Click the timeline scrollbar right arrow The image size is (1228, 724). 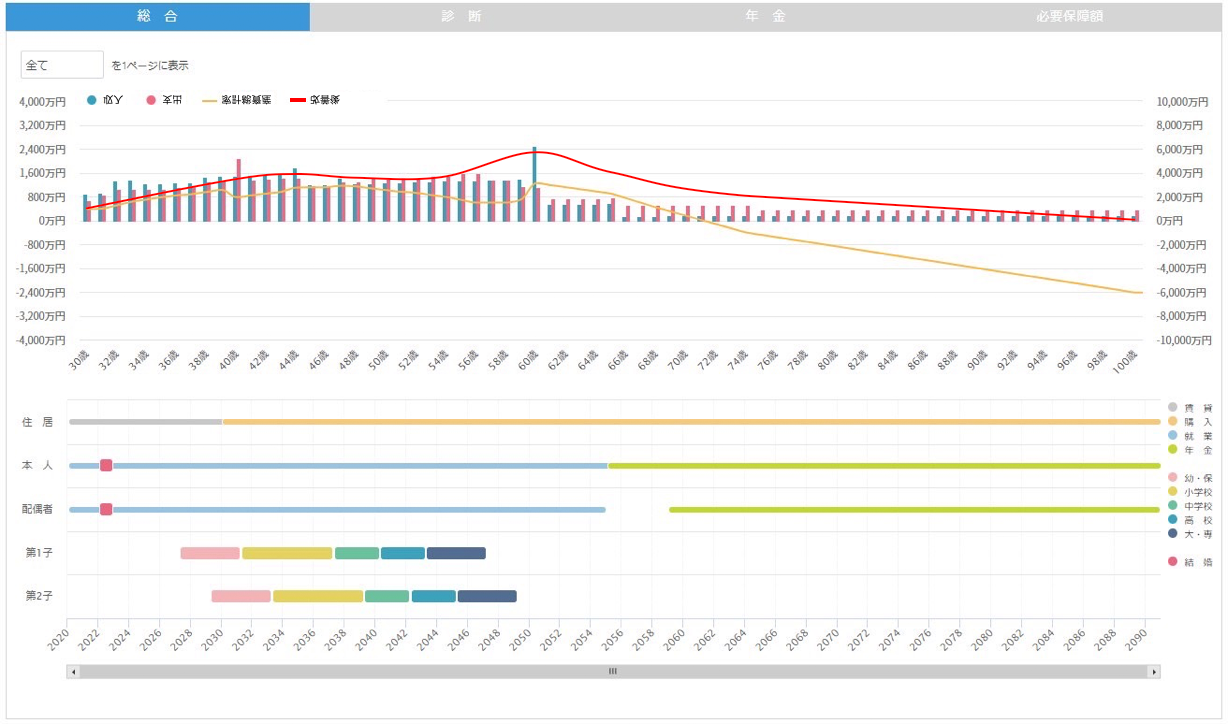[1154, 672]
